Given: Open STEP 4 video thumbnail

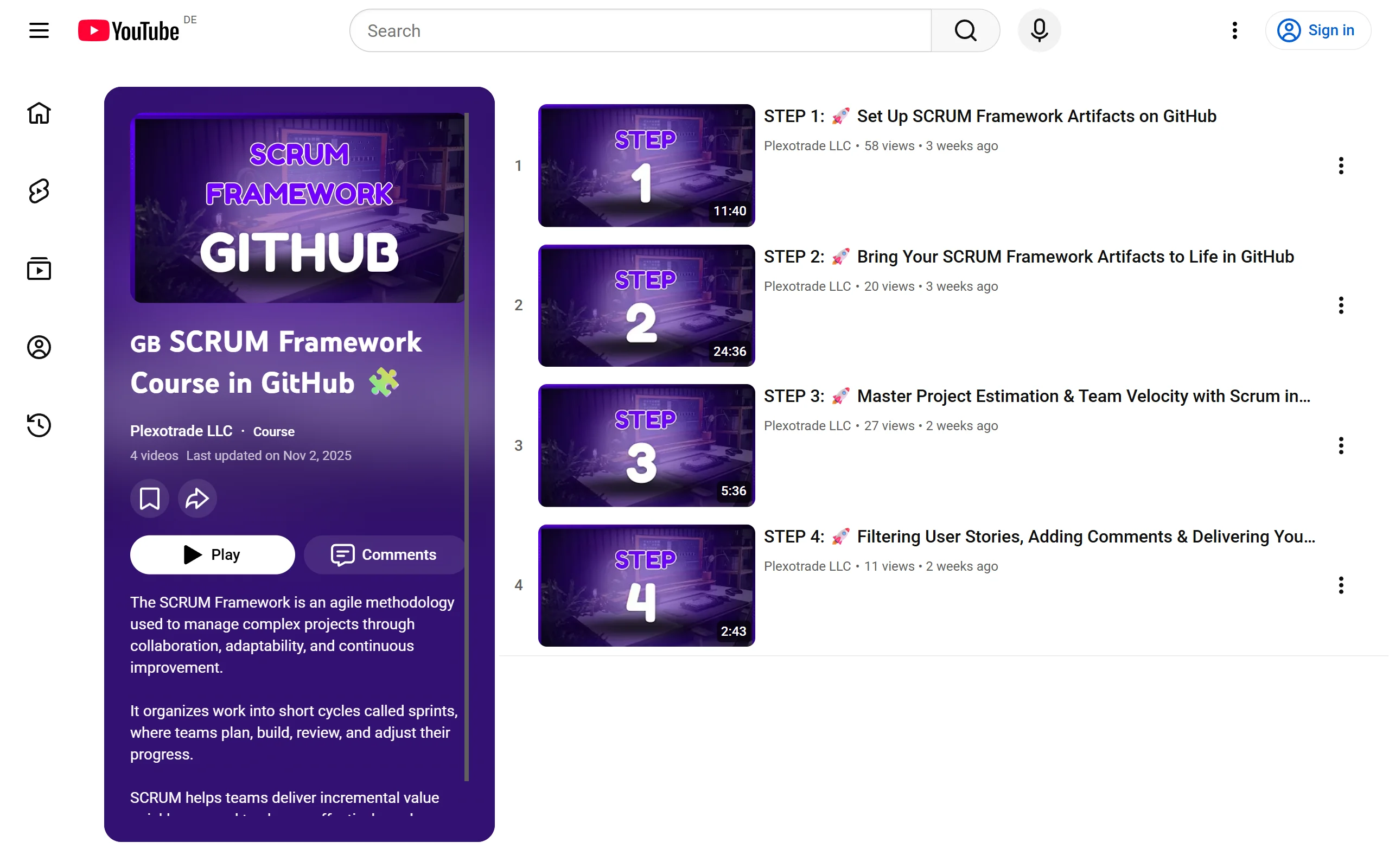Looking at the screenshot, I should coord(646,585).
